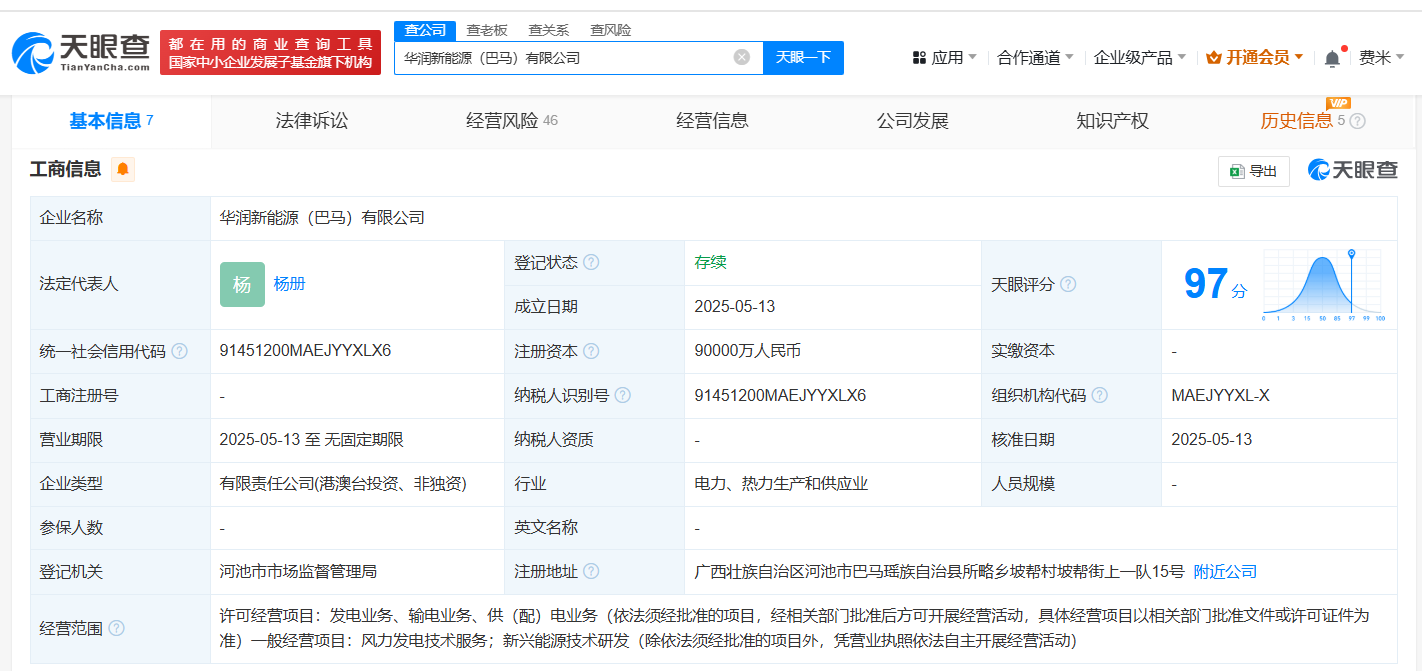Click the 开通会员 crown icon
The height and width of the screenshot is (671, 1422).
click(1216, 57)
